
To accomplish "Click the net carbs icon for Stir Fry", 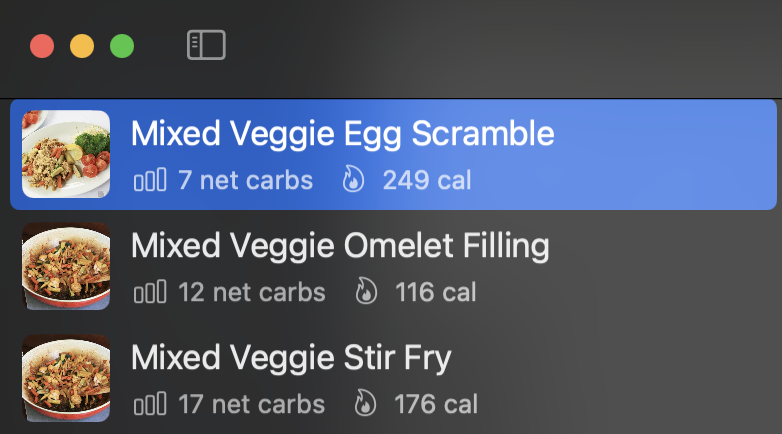I will pyautogui.click(x=150, y=404).
